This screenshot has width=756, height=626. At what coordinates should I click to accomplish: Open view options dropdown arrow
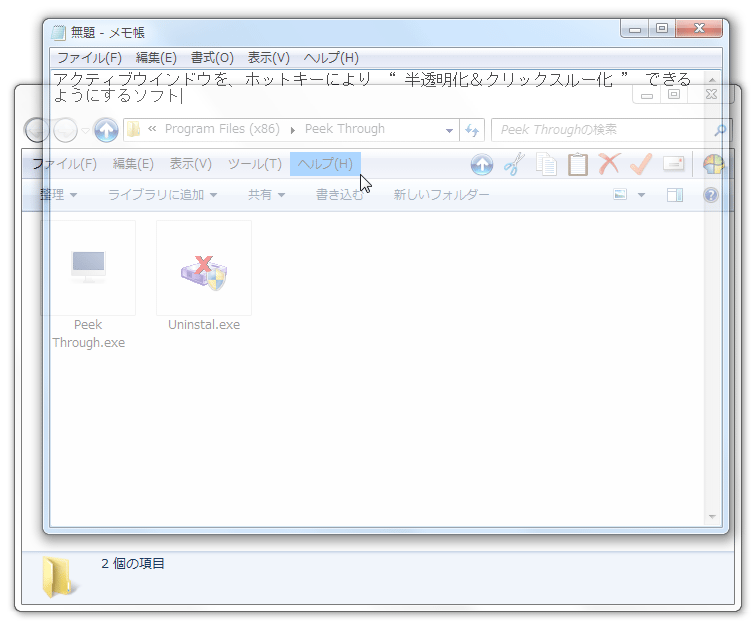pyautogui.click(x=641, y=195)
